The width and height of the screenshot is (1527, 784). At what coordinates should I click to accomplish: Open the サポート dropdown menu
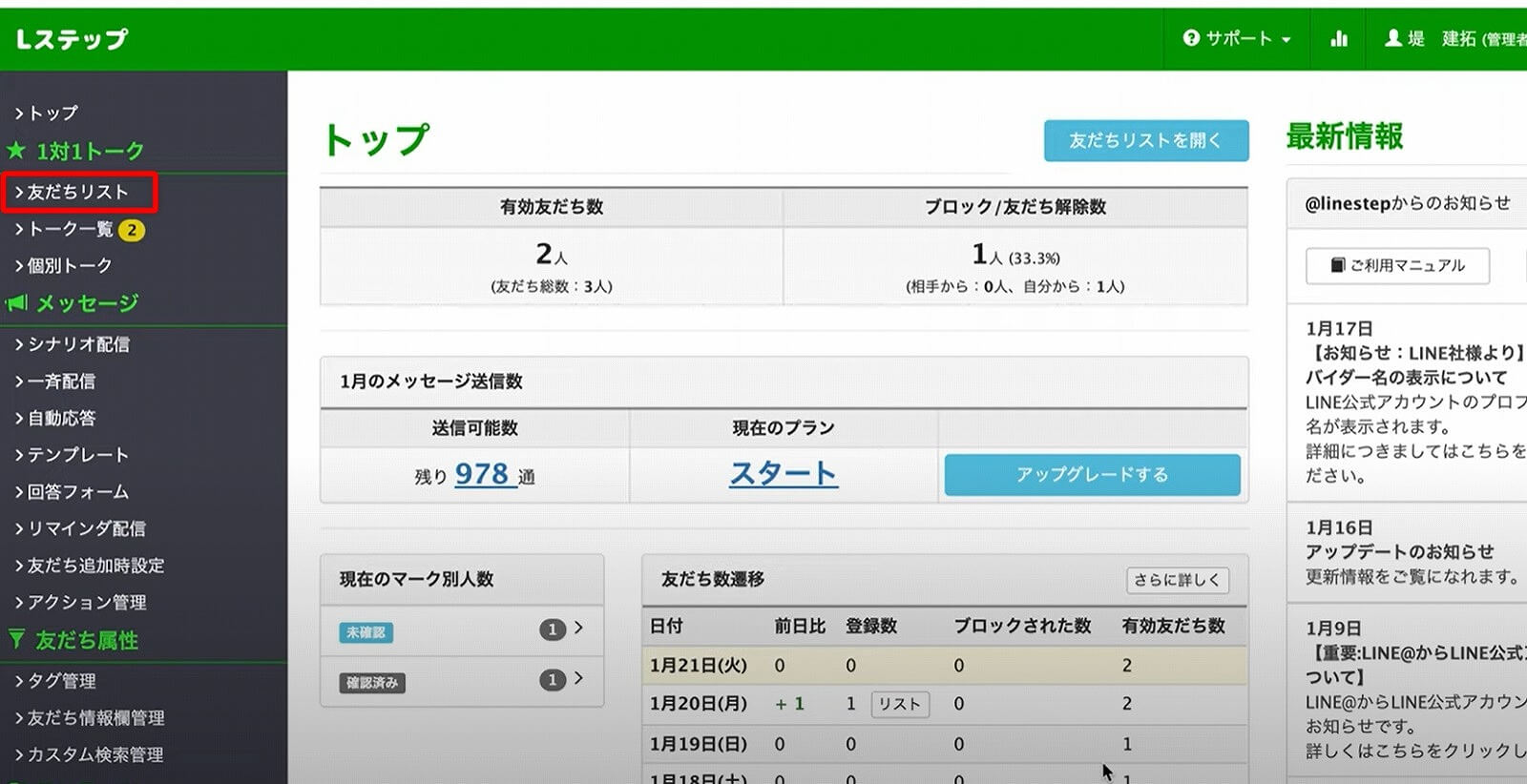(x=1237, y=38)
